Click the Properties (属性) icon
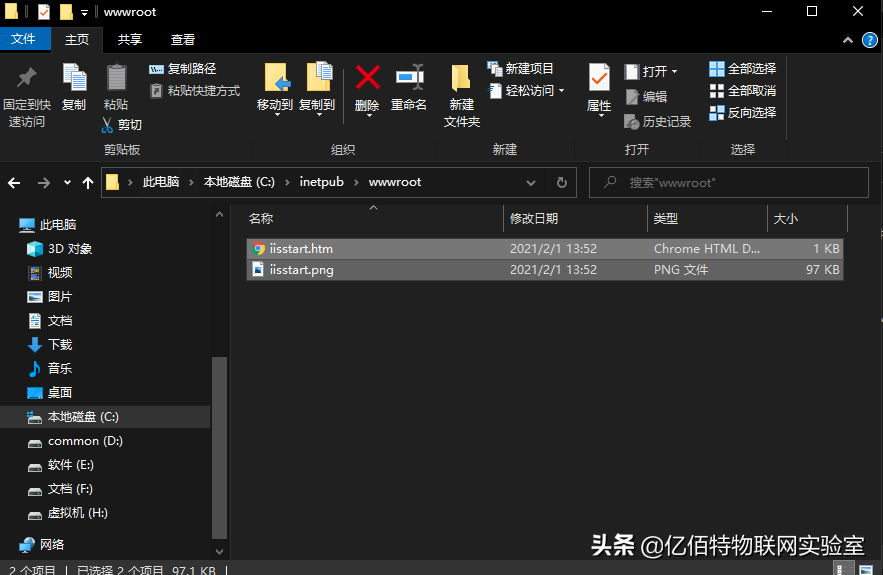This screenshot has width=883, height=575. coord(599,78)
